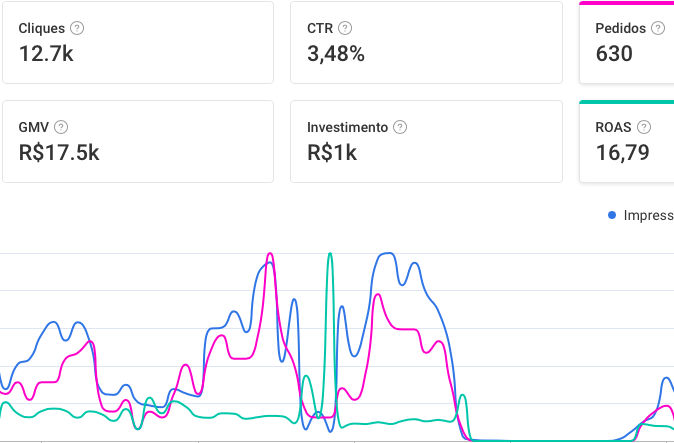Show the GMV help icon explanation
This screenshot has height=443, width=674.
coord(61,127)
